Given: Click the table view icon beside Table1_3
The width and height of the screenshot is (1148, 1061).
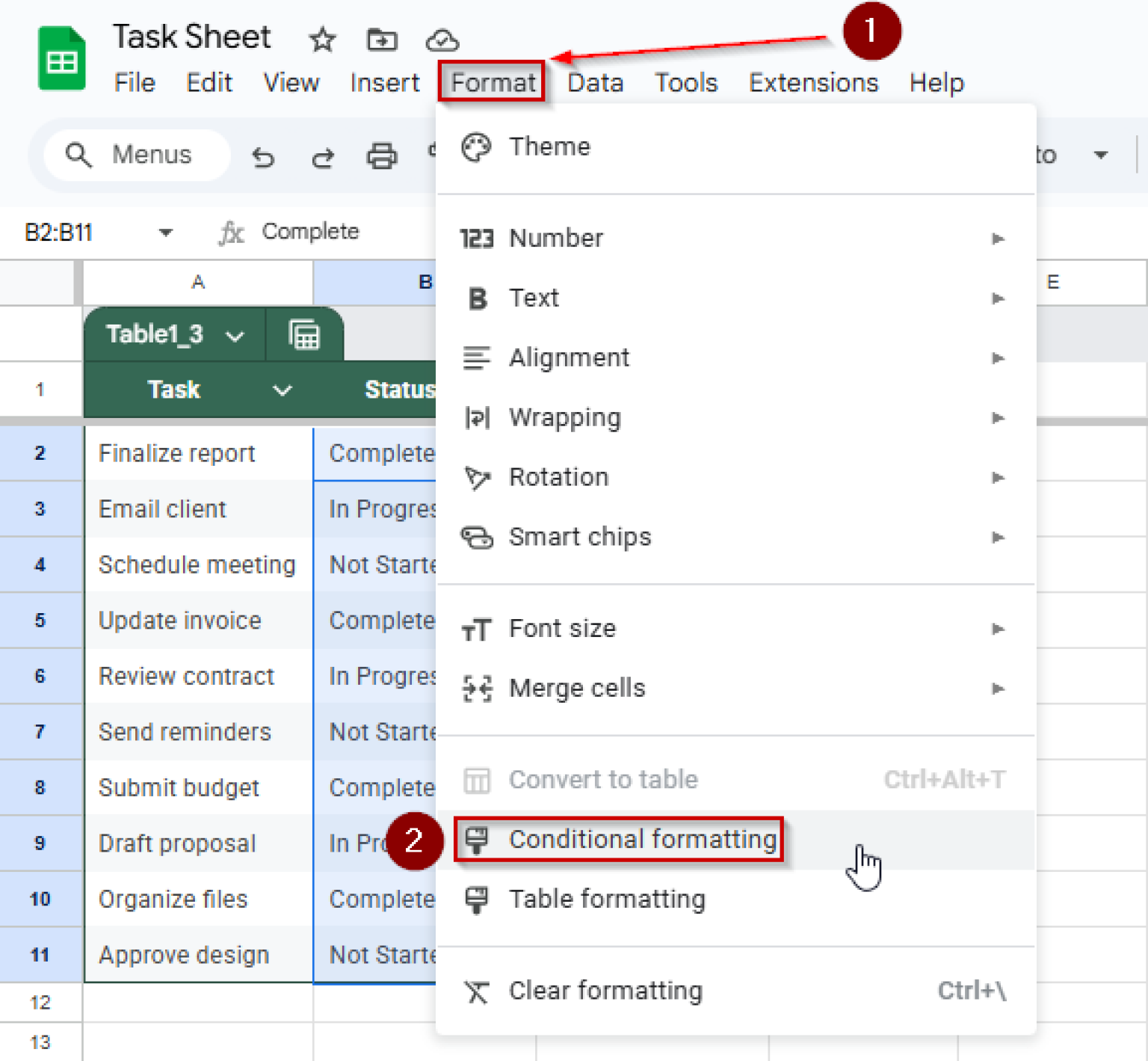Looking at the screenshot, I should pos(305,335).
